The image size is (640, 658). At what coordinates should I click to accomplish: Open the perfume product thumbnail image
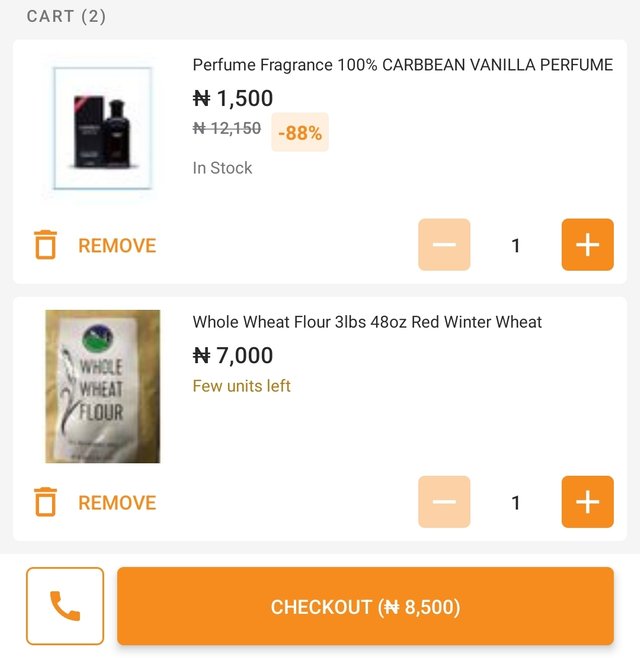(x=103, y=128)
